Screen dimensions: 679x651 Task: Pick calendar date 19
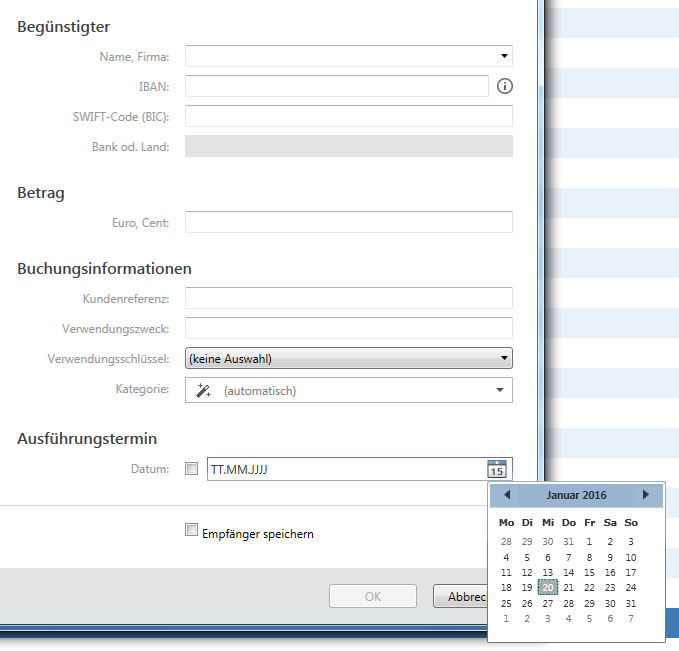pos(527,588)
